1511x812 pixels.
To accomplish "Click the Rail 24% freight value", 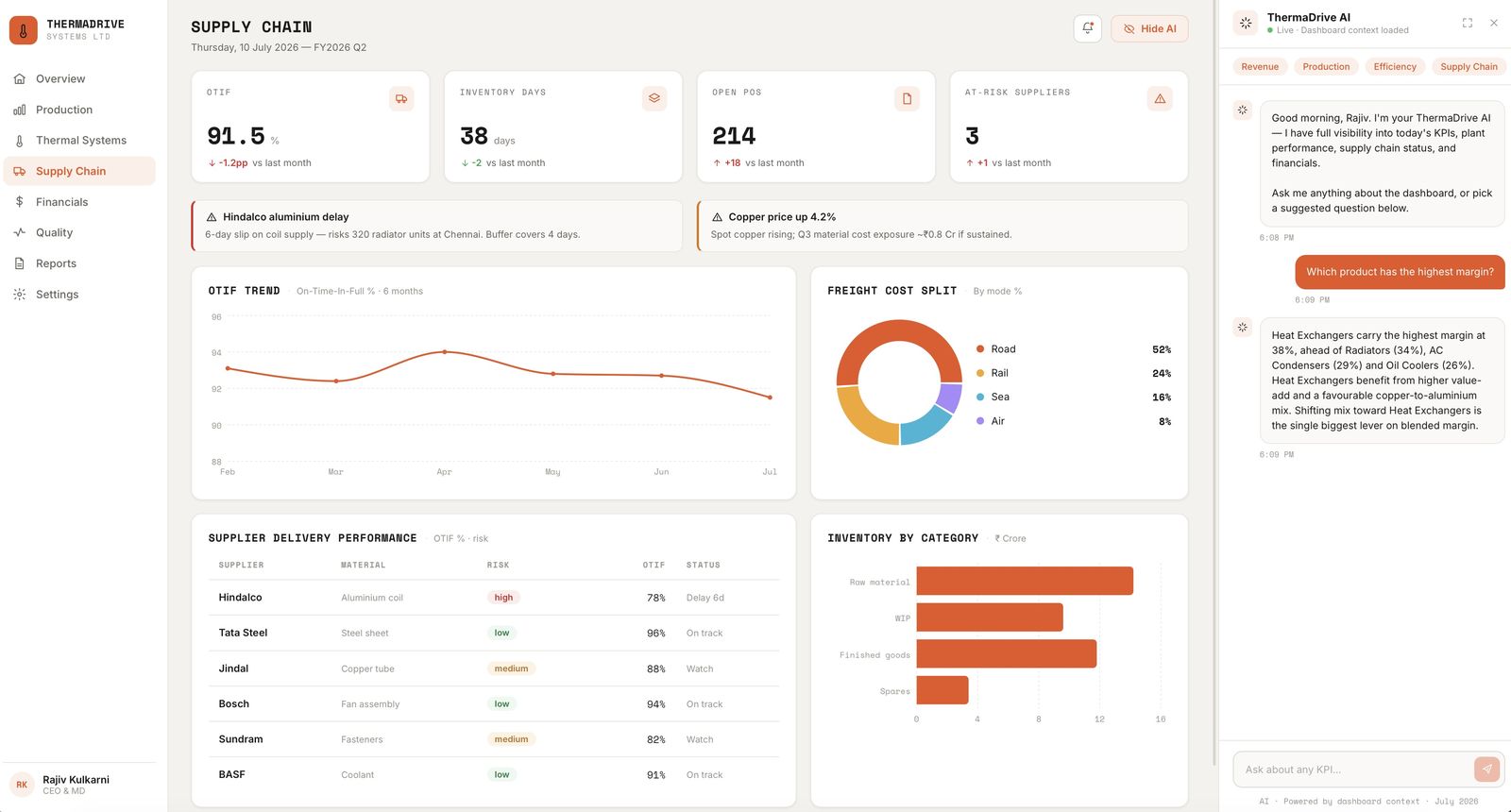I will [1162, 373].
